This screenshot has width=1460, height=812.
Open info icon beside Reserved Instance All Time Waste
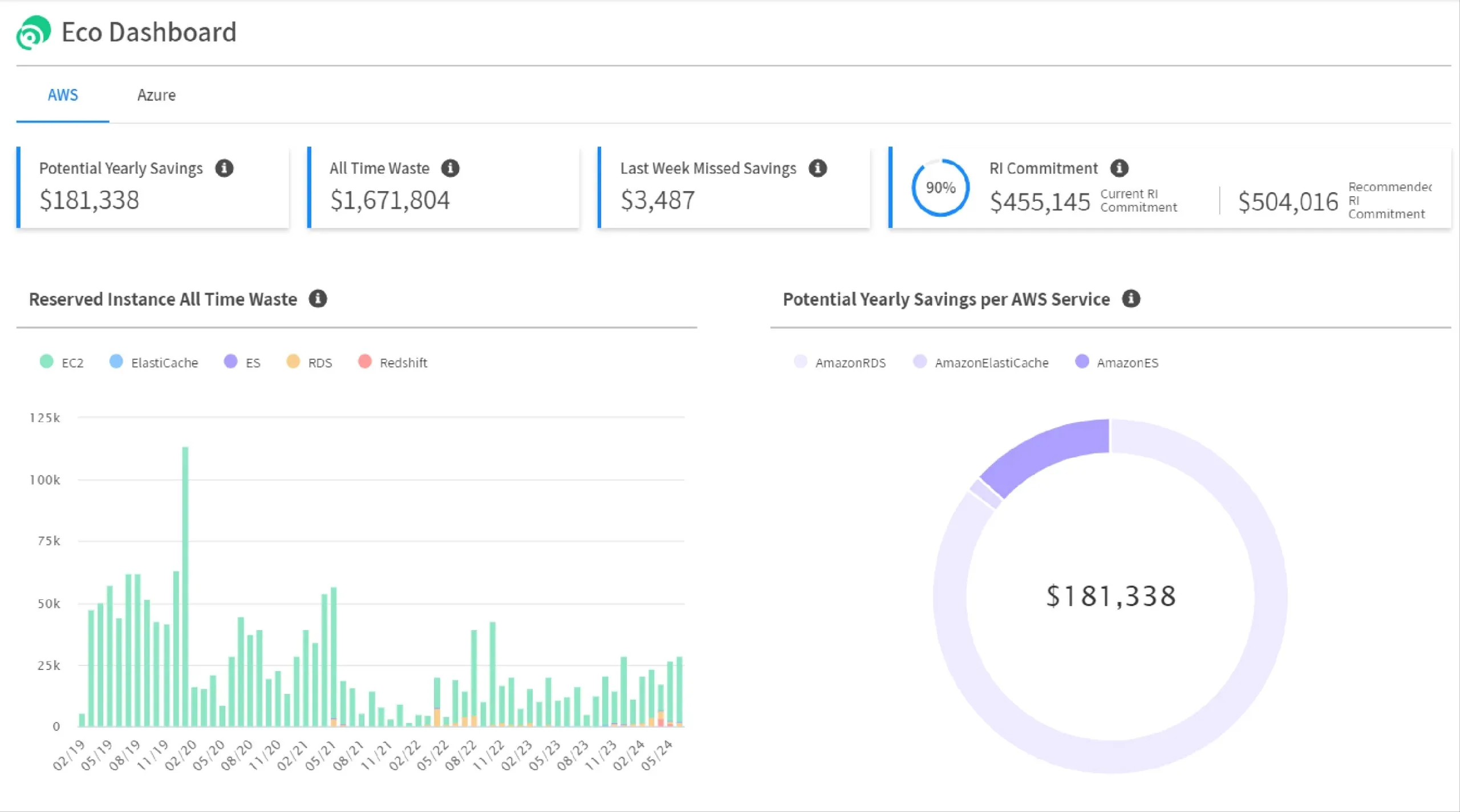tap(318, 299)
